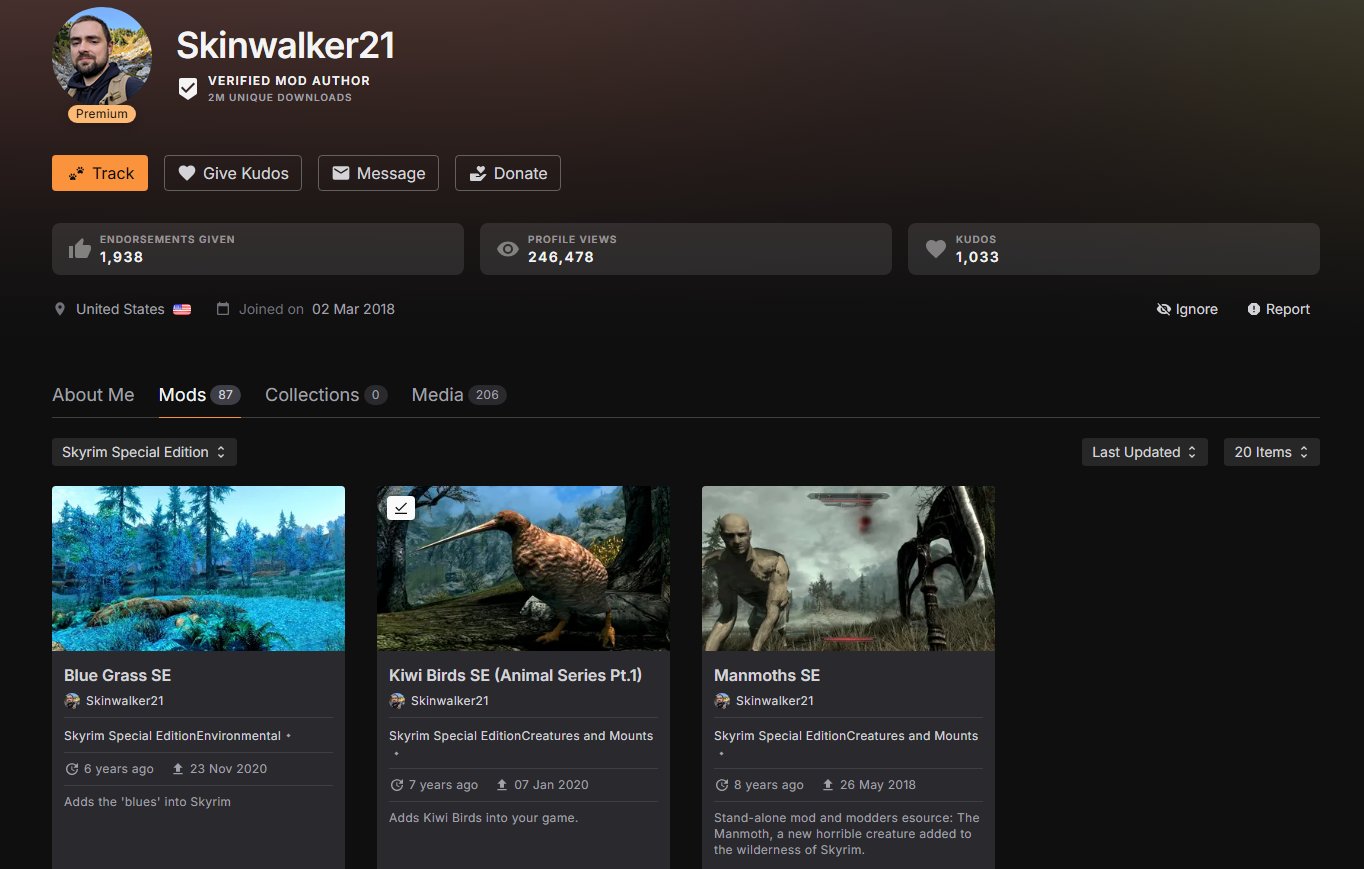
Task: Click the updated clock icon on Manmoths SE
Action: coord(722,785)
